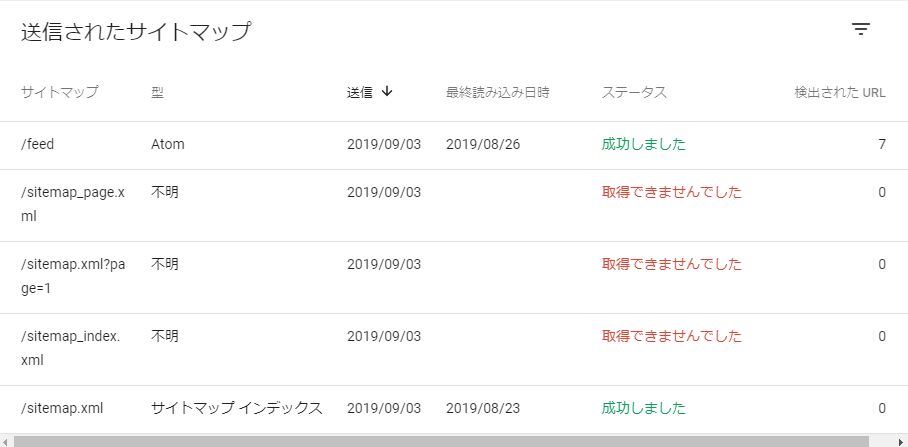Click the right scrollbar arrow
Screen dimensions: 908x447
click(902, 442)
